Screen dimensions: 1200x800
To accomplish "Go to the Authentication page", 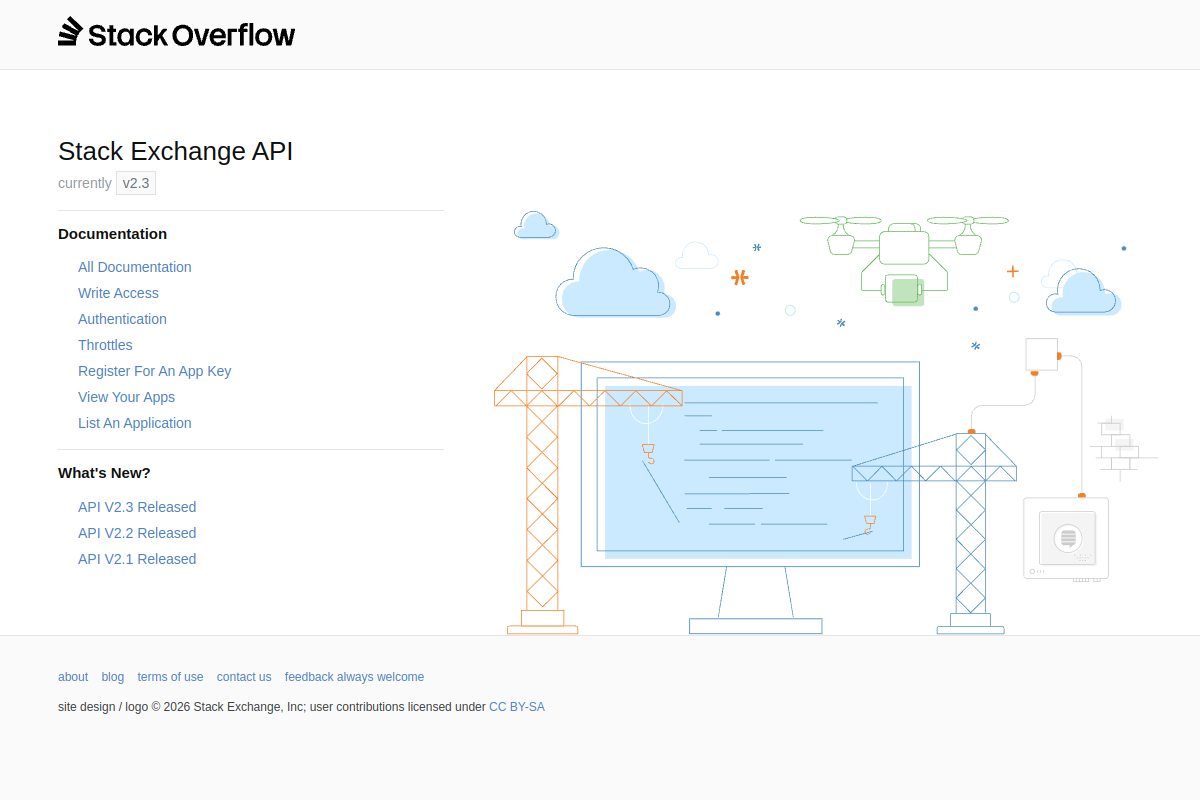I will (122, 319).
